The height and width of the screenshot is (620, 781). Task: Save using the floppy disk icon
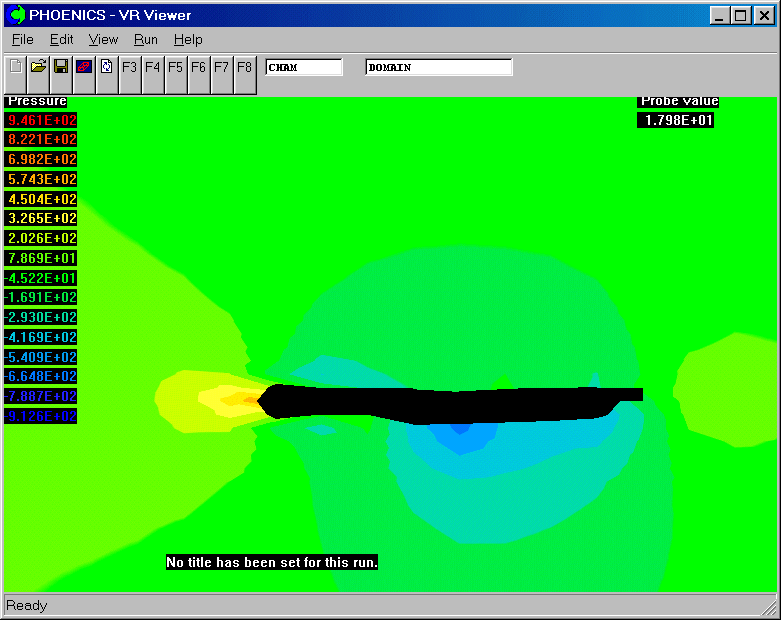click(61, 68)
